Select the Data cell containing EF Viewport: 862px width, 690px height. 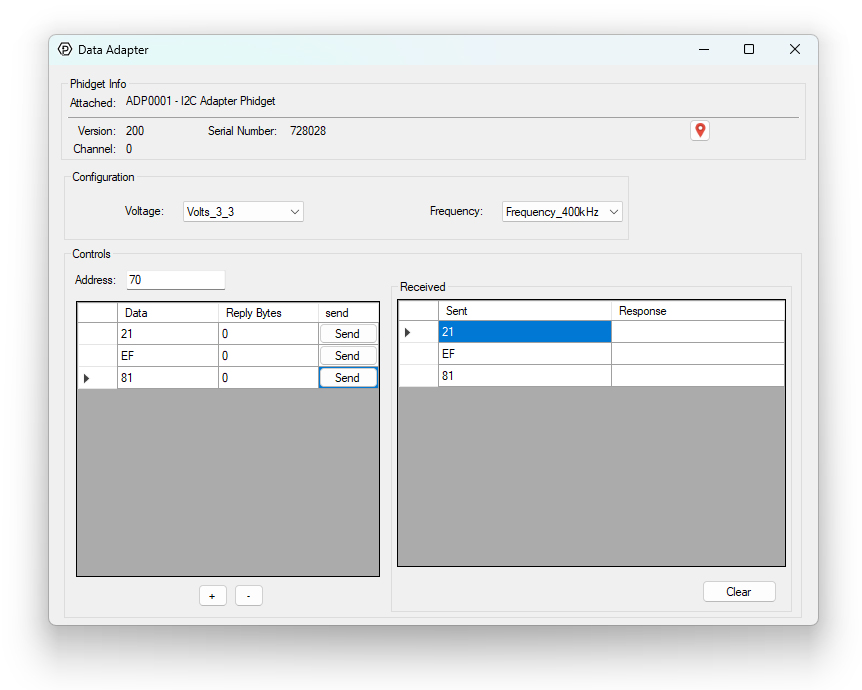click(x=167, y=356)
